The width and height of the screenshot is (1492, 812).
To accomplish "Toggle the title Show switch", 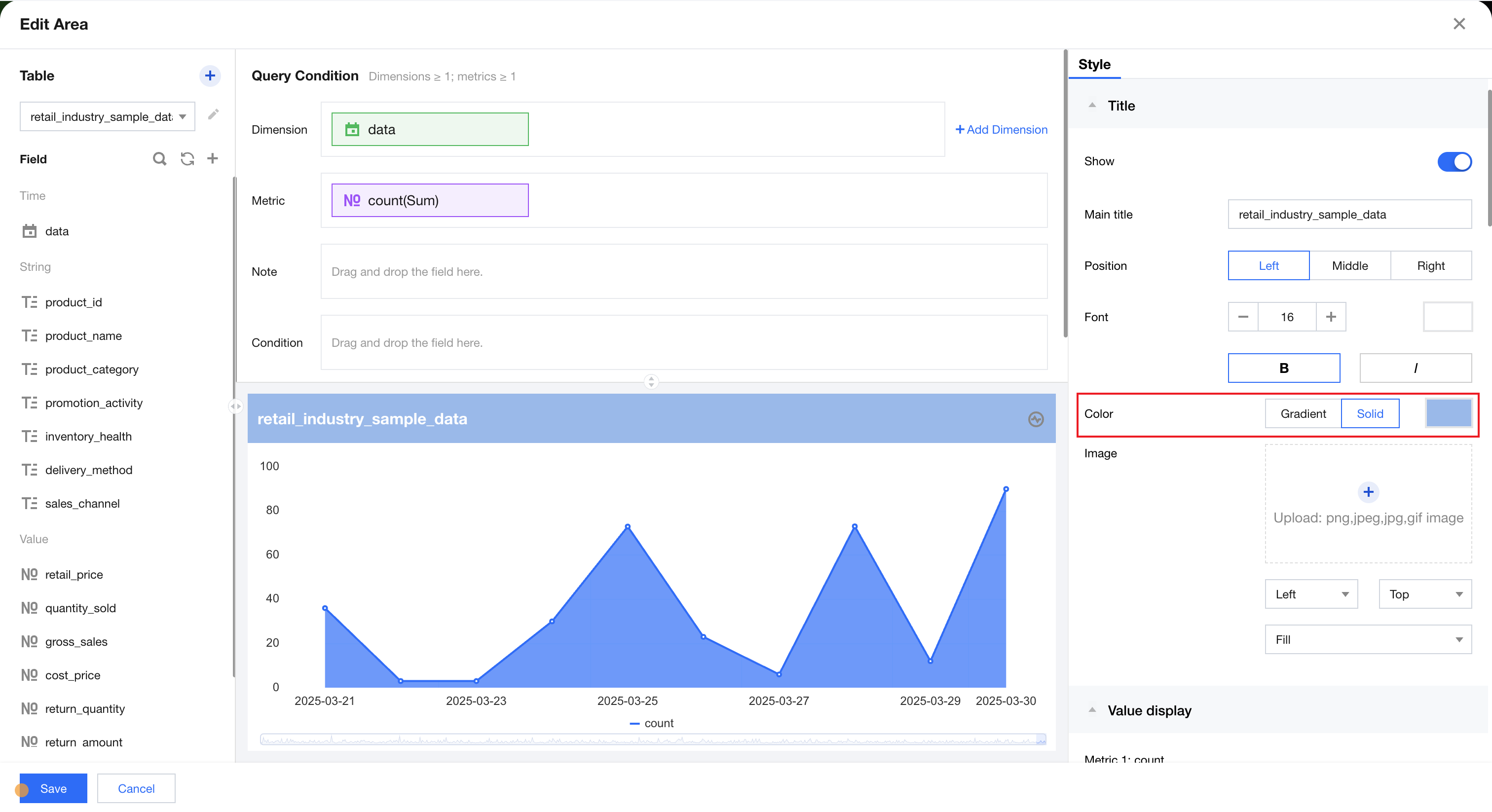I will [1454, 162].
